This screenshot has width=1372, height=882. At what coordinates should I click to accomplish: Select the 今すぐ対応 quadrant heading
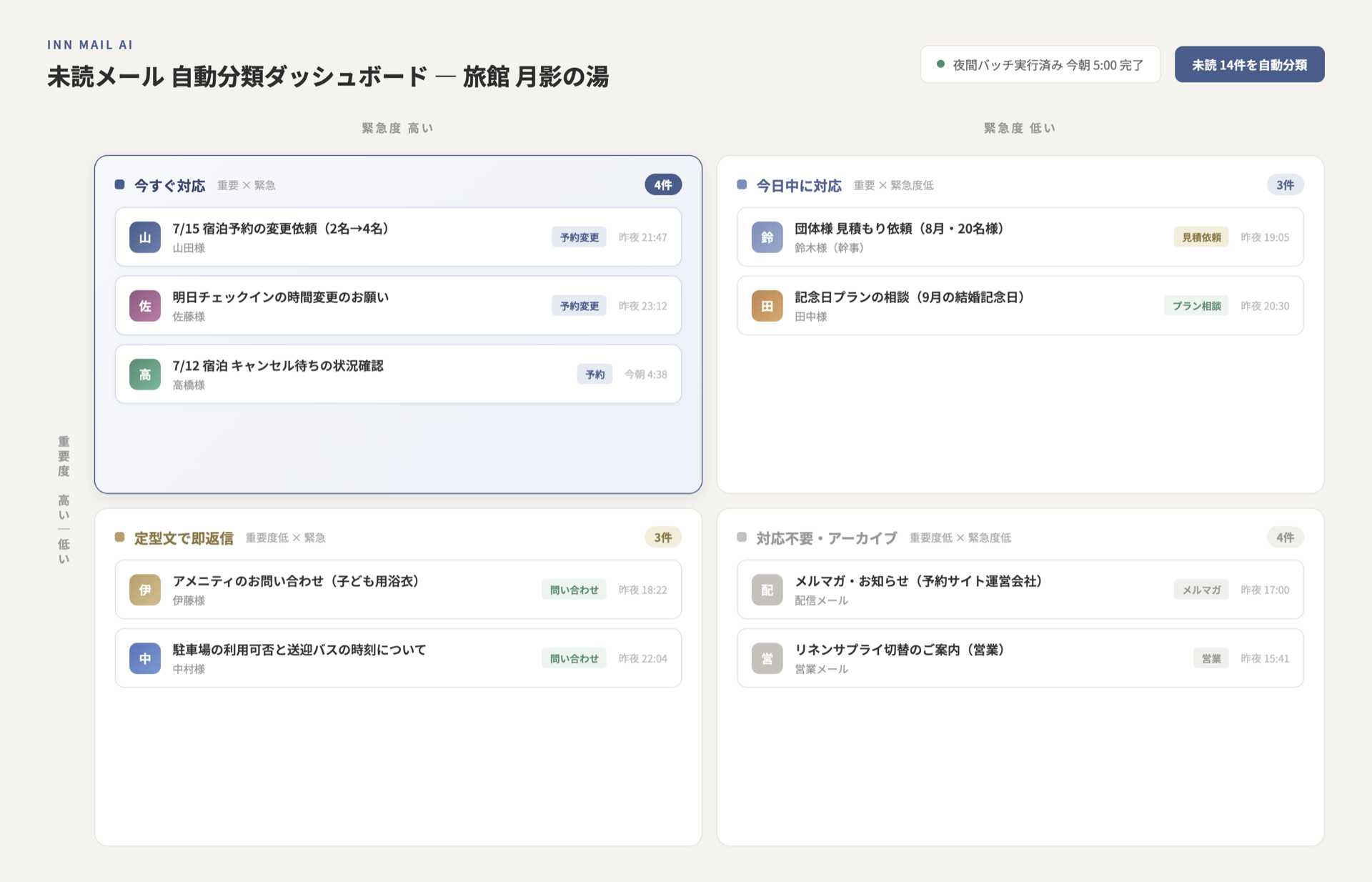(170, 185)
